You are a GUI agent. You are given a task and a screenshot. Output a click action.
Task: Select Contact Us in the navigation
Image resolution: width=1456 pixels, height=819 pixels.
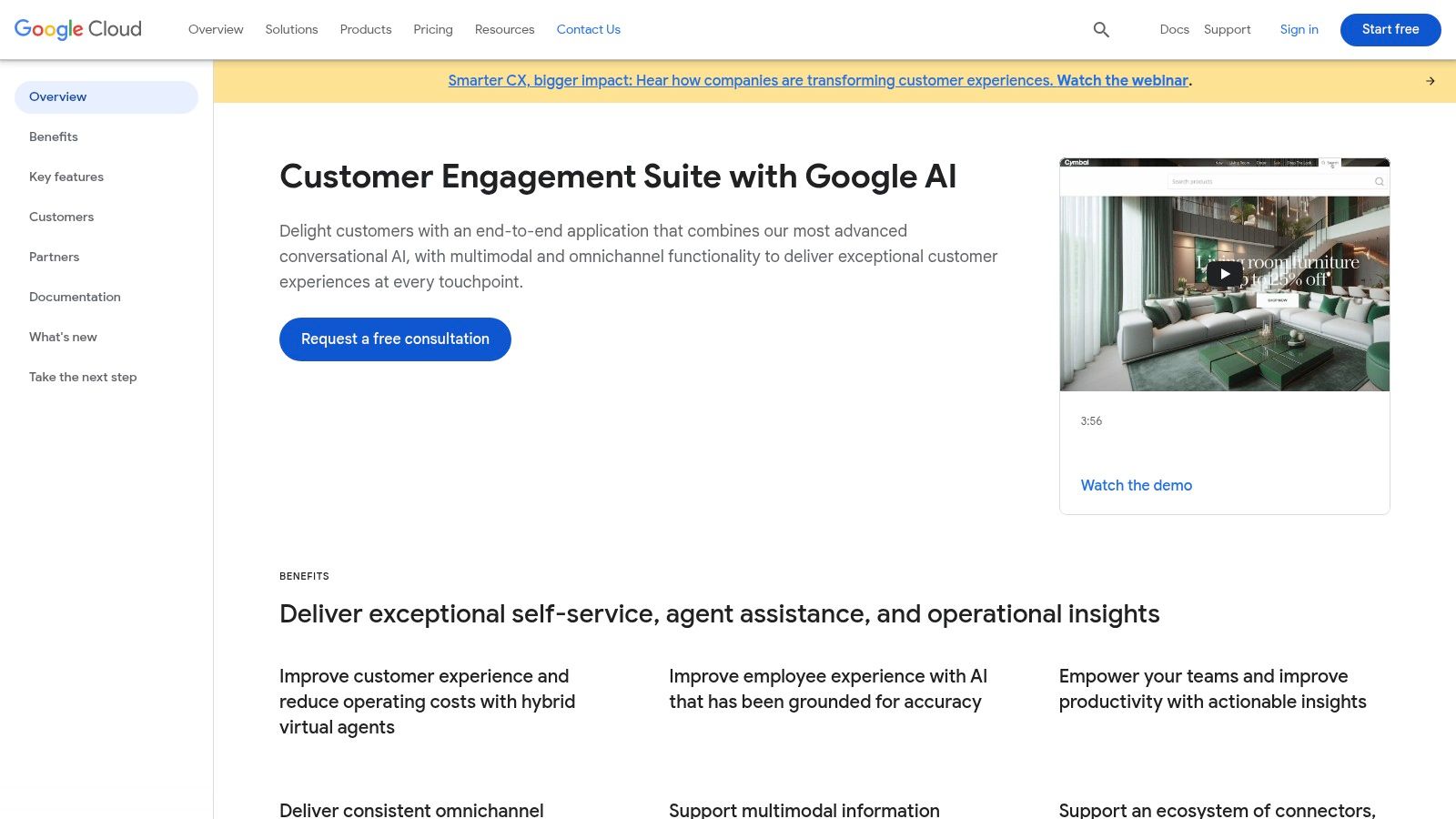588,29
